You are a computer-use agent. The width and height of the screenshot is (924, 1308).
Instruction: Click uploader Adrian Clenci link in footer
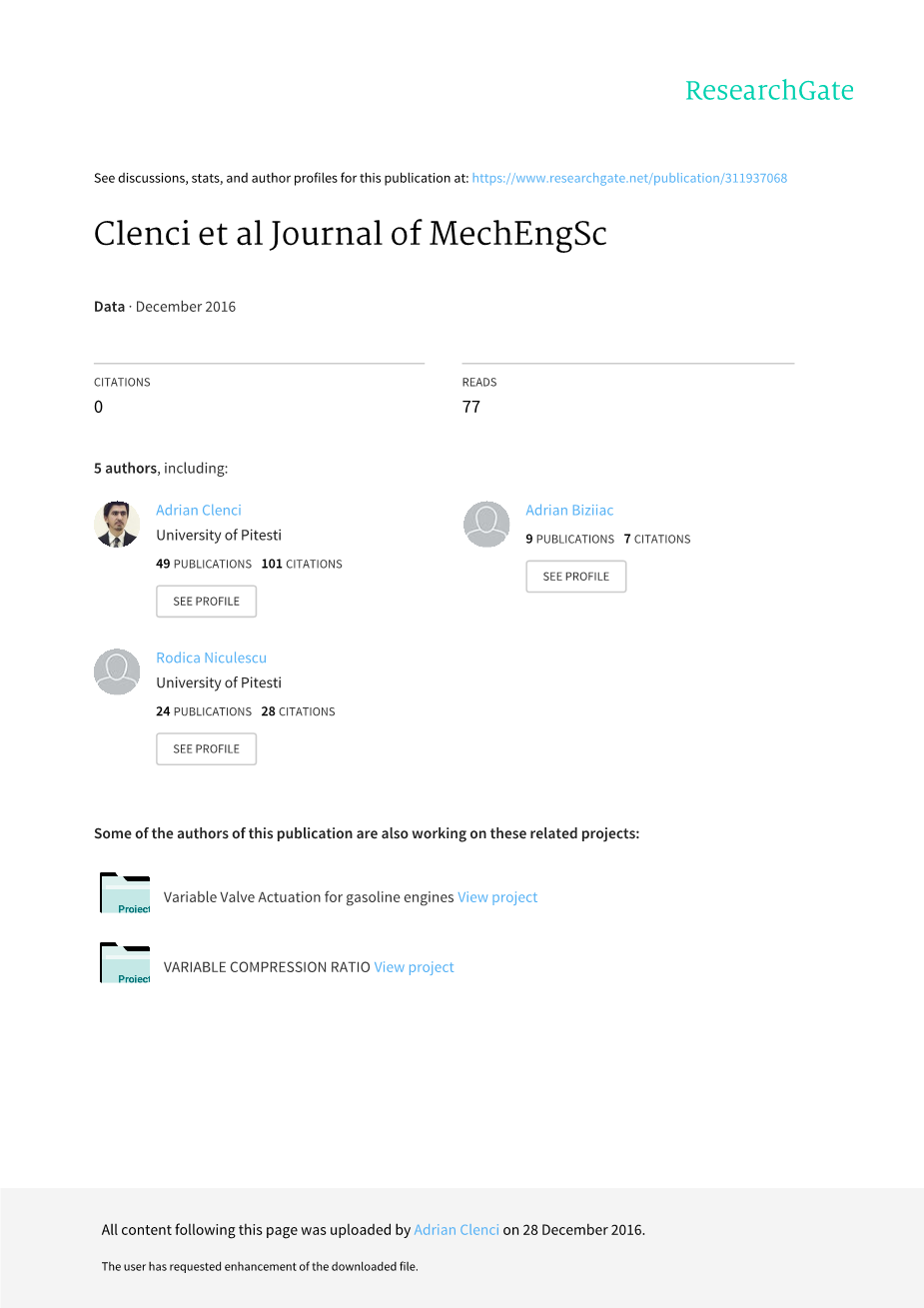pyautogui.click(x=457, y=1230)
